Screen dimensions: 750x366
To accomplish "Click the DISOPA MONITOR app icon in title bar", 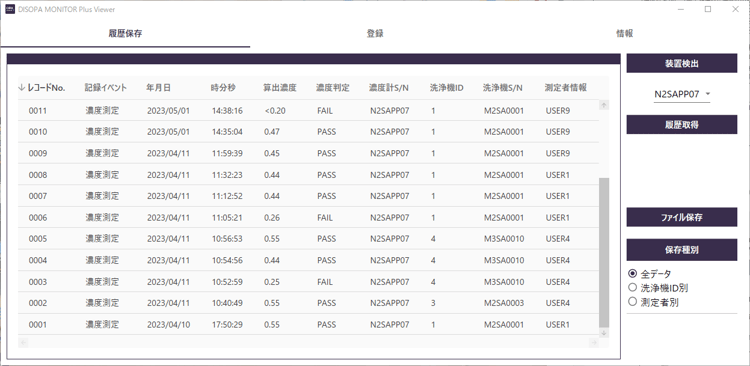I will (x=10, y=9).
